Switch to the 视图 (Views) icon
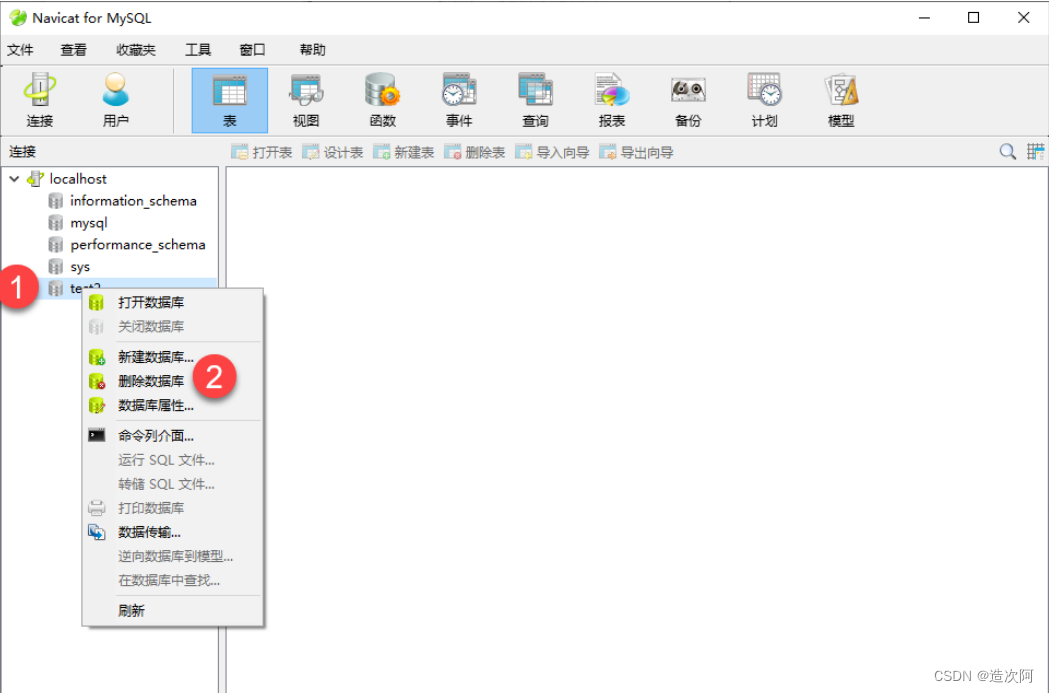Screen dimensions: 1049x693 click(x=306, y=100)
